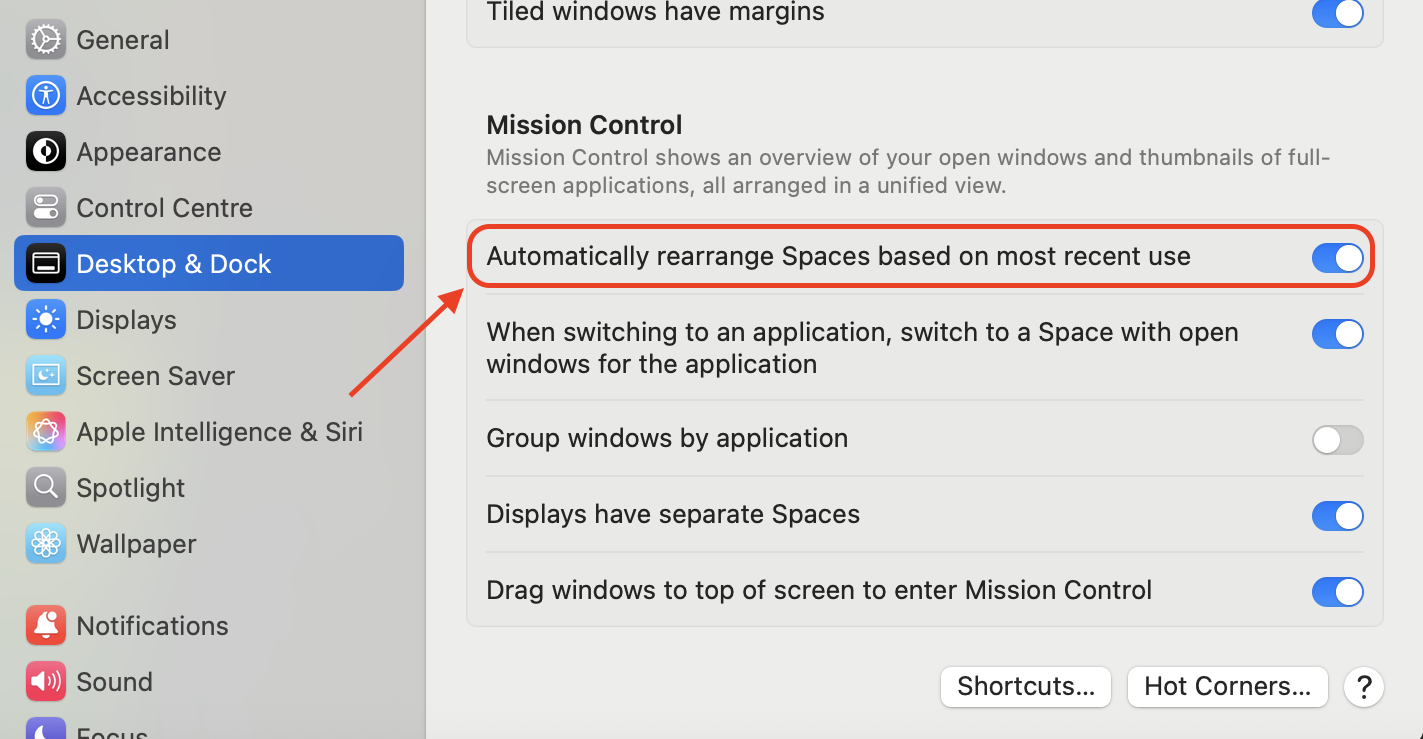Select Notifications in the sidebar
1423x739 pixels.
pyautogui.click(x=152, y=625)
